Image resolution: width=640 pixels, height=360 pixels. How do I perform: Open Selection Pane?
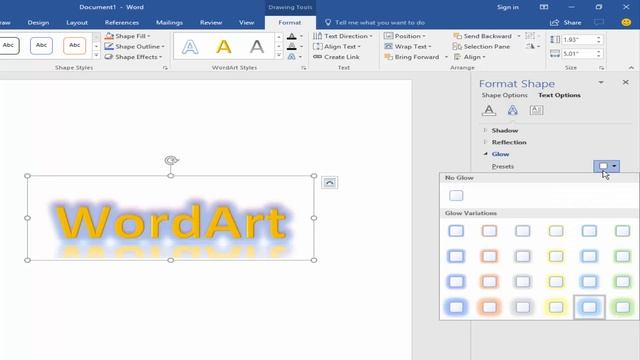coord(481,47)
